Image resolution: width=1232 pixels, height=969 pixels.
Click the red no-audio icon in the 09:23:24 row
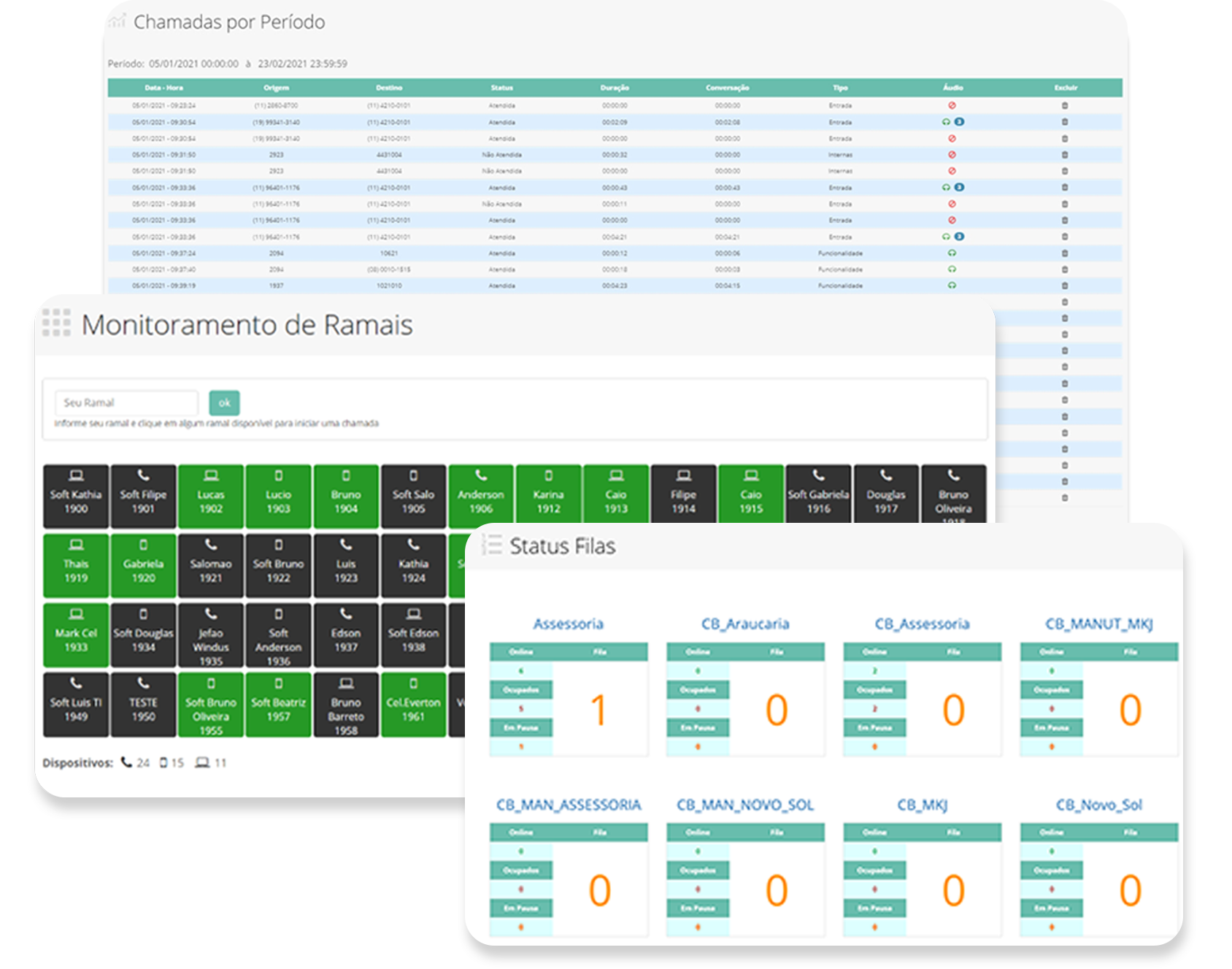coord(952,106)
